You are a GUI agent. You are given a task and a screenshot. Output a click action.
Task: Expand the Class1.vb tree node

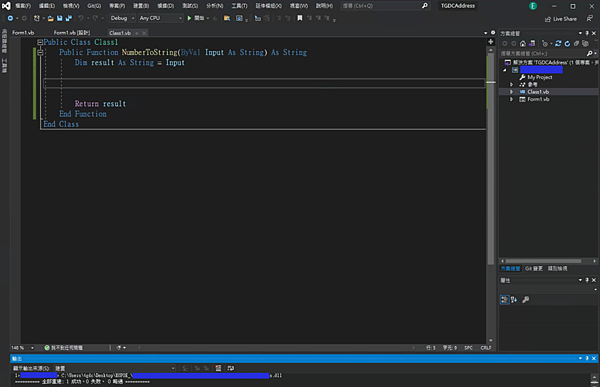click(x=511, y=92)
